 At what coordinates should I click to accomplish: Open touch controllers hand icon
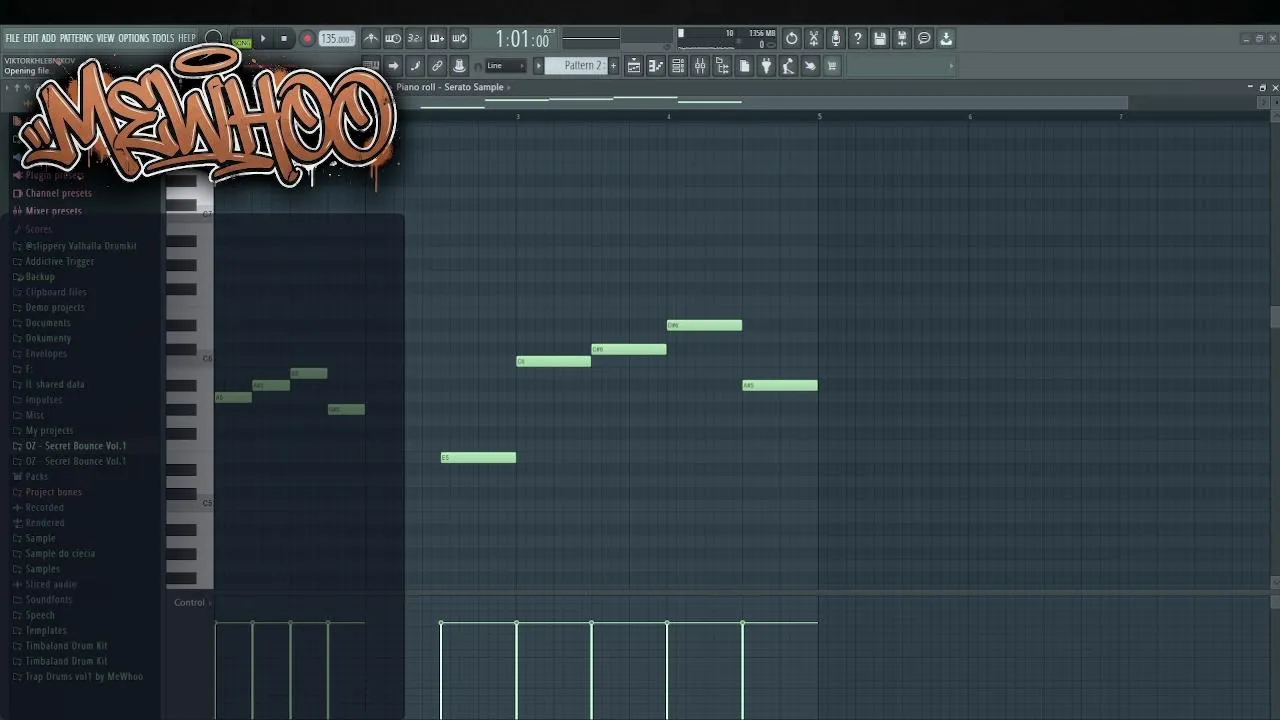click(x=810, y=66)
